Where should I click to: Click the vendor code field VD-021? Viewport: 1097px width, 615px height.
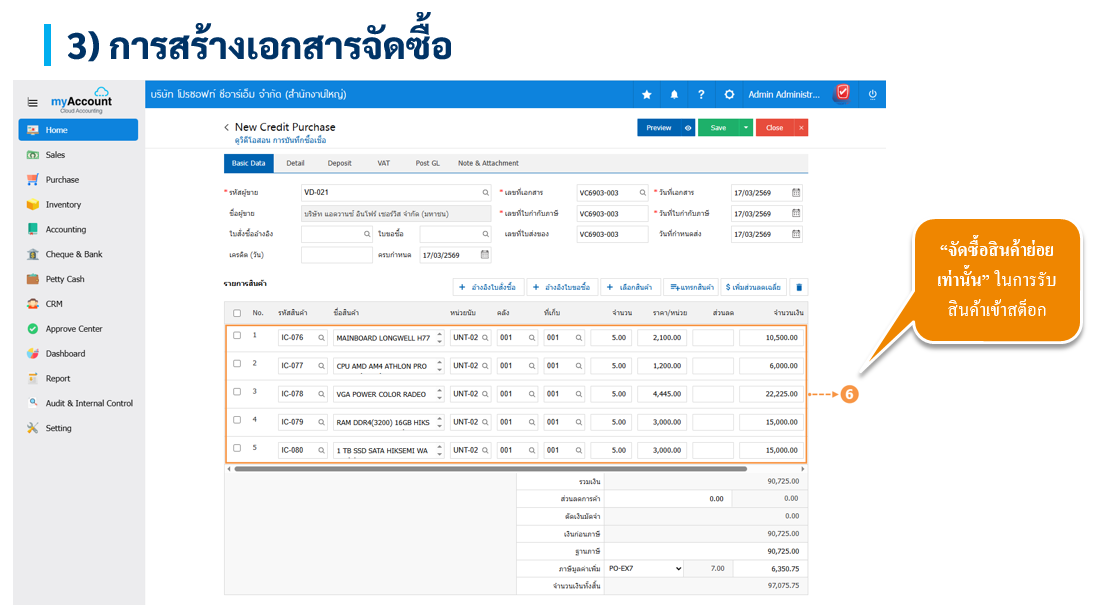(390, 193)
